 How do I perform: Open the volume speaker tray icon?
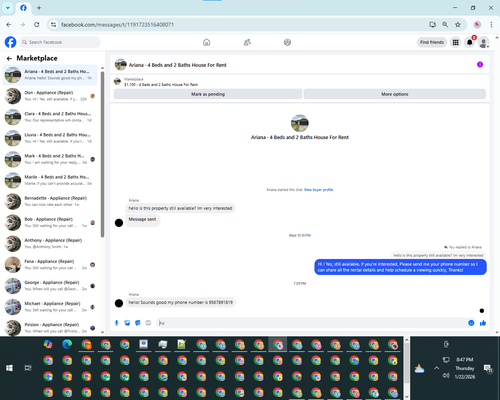coord(446,376)
